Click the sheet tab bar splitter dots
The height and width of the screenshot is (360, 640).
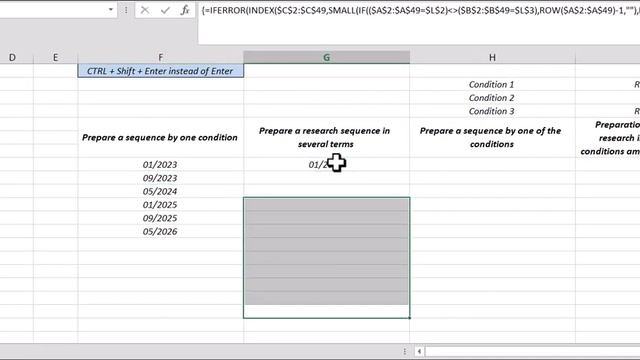click(404, 351)
